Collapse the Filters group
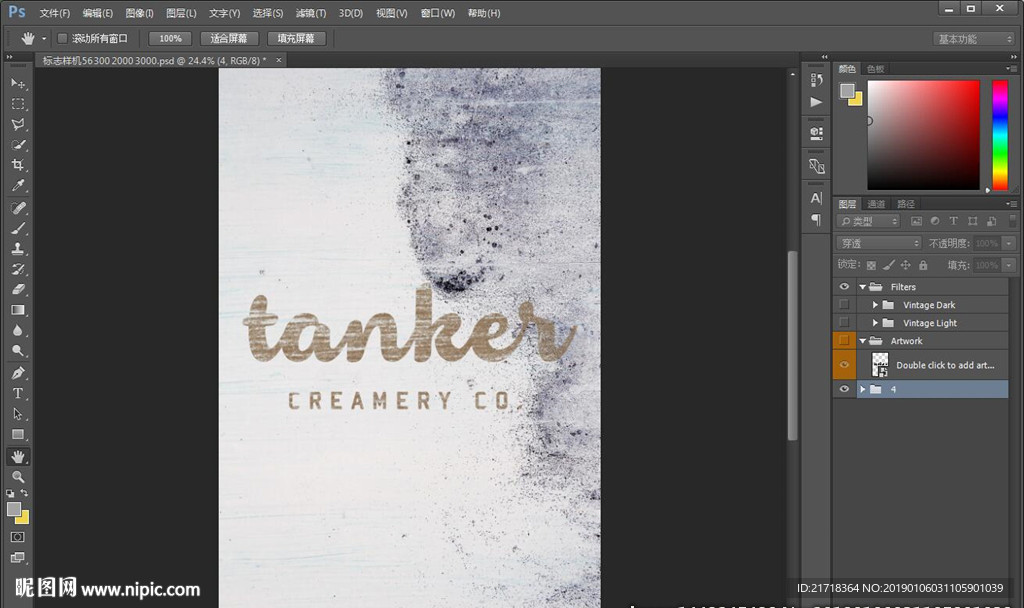This screenshot has width=1024, height=608. [x=863, y=287]
